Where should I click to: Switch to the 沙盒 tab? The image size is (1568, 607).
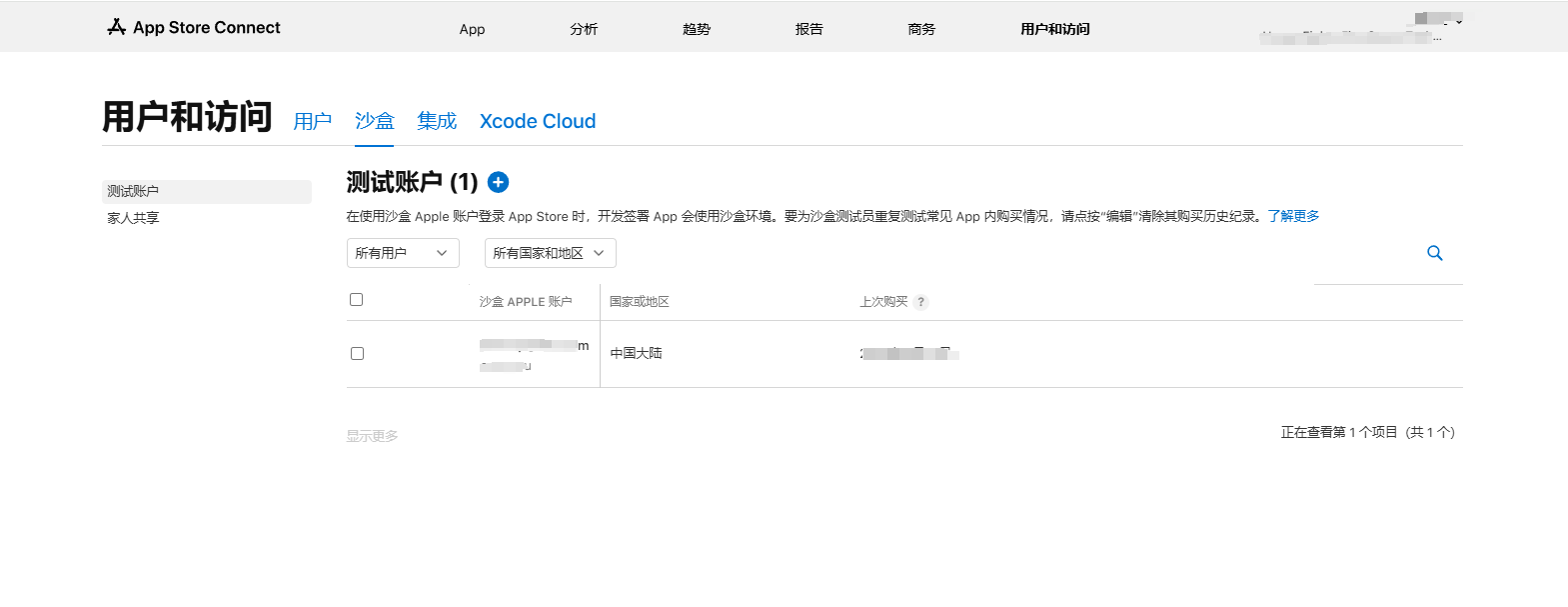point(375,121)
